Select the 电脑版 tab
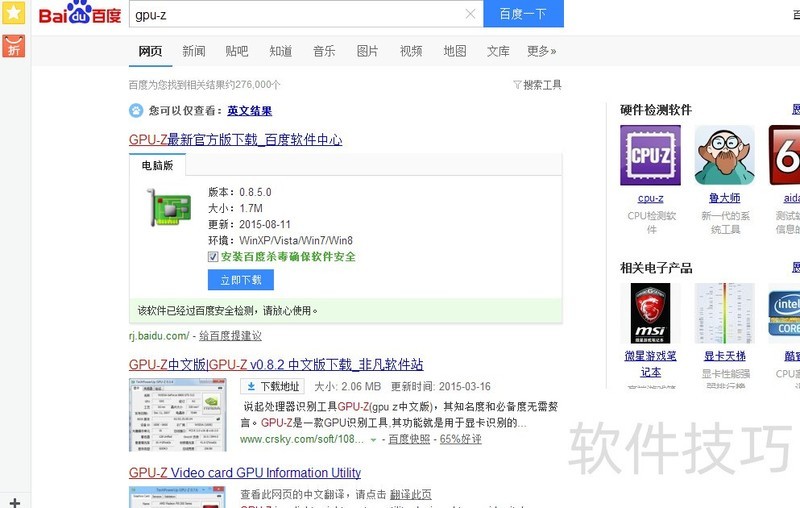Screen dimensions: 800x508 (x=157, y=165)
